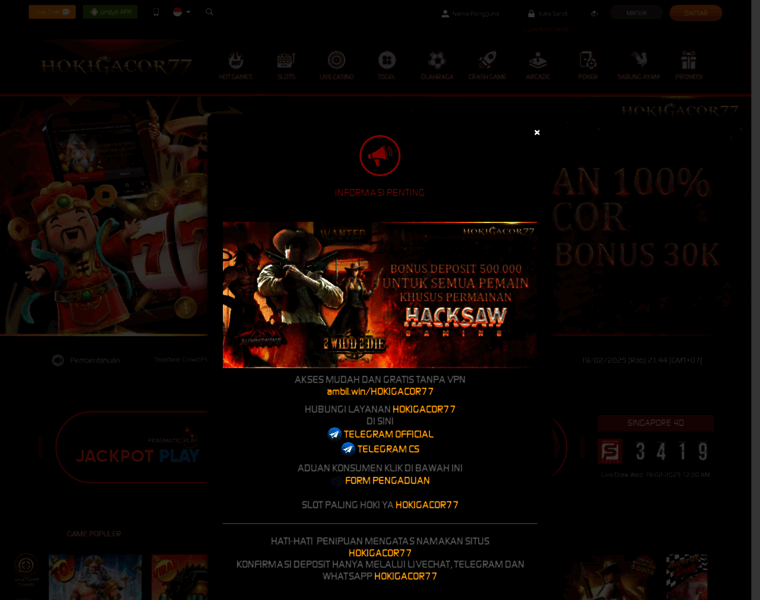Click the Singapore pools S logo icon
The height and width of the screenshot is (600, 760).
[x=610, y=452]
